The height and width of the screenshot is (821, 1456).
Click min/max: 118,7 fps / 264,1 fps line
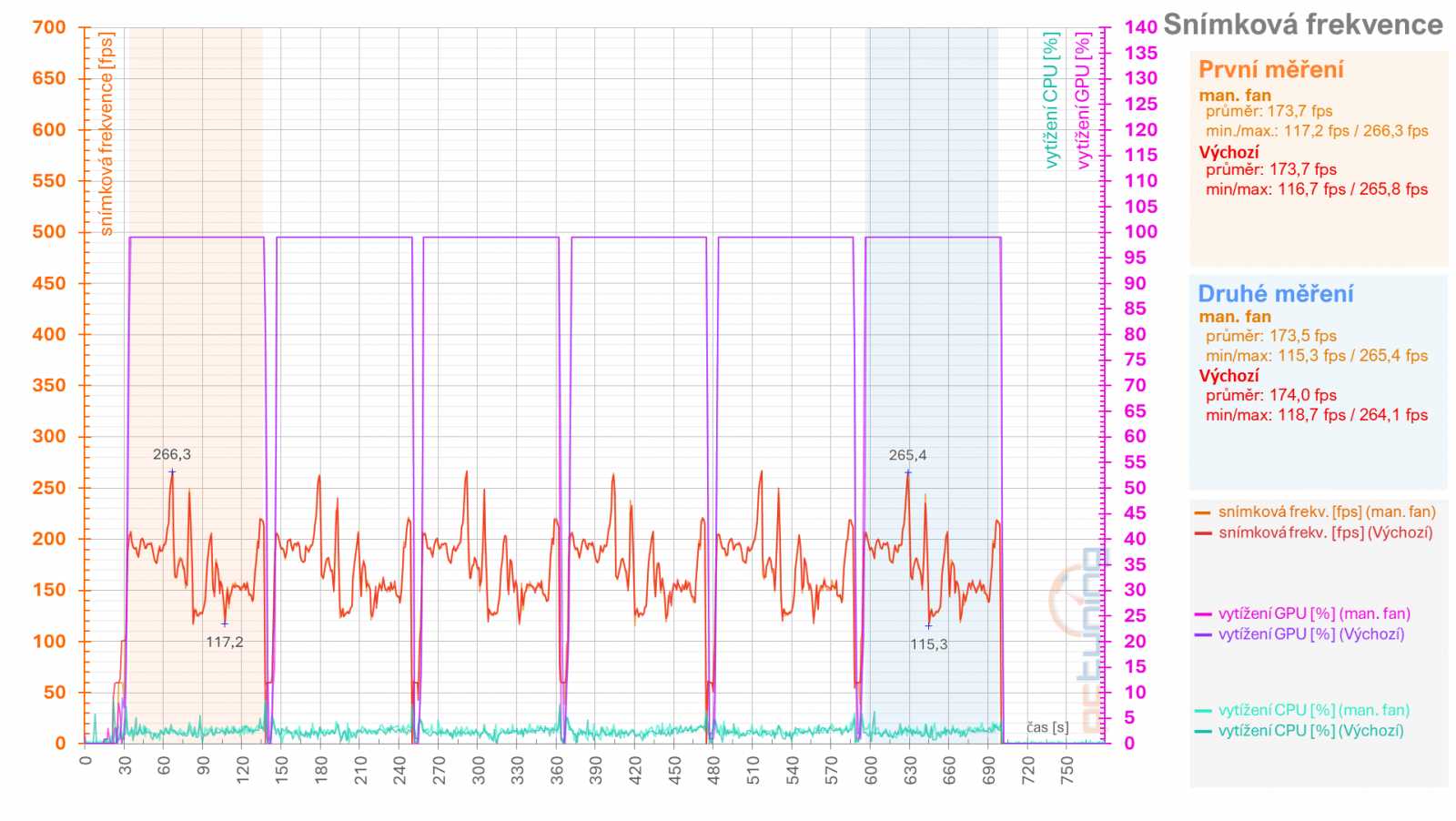point(1317,415)
